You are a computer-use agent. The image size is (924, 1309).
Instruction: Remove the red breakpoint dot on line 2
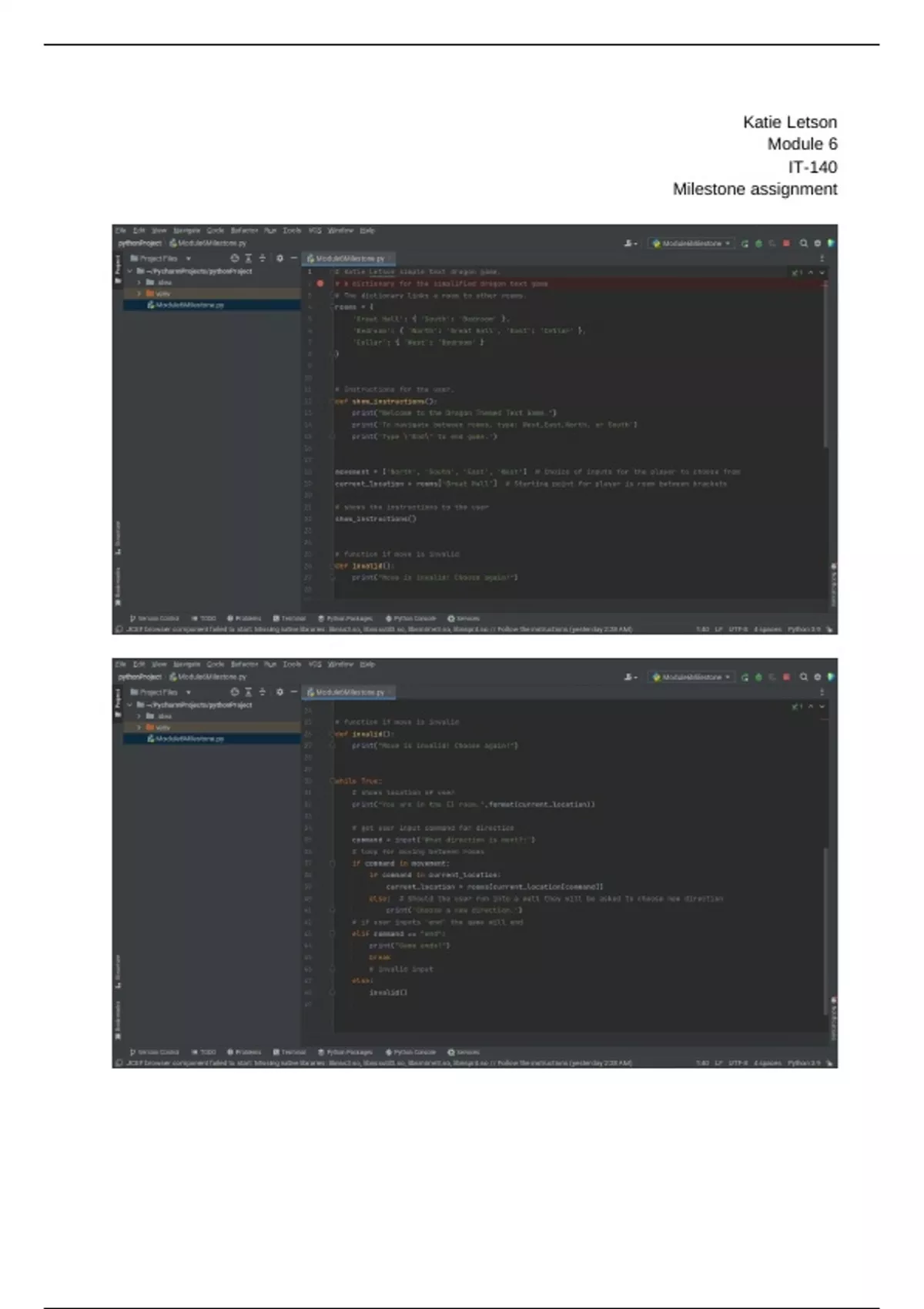click(320, 283)
